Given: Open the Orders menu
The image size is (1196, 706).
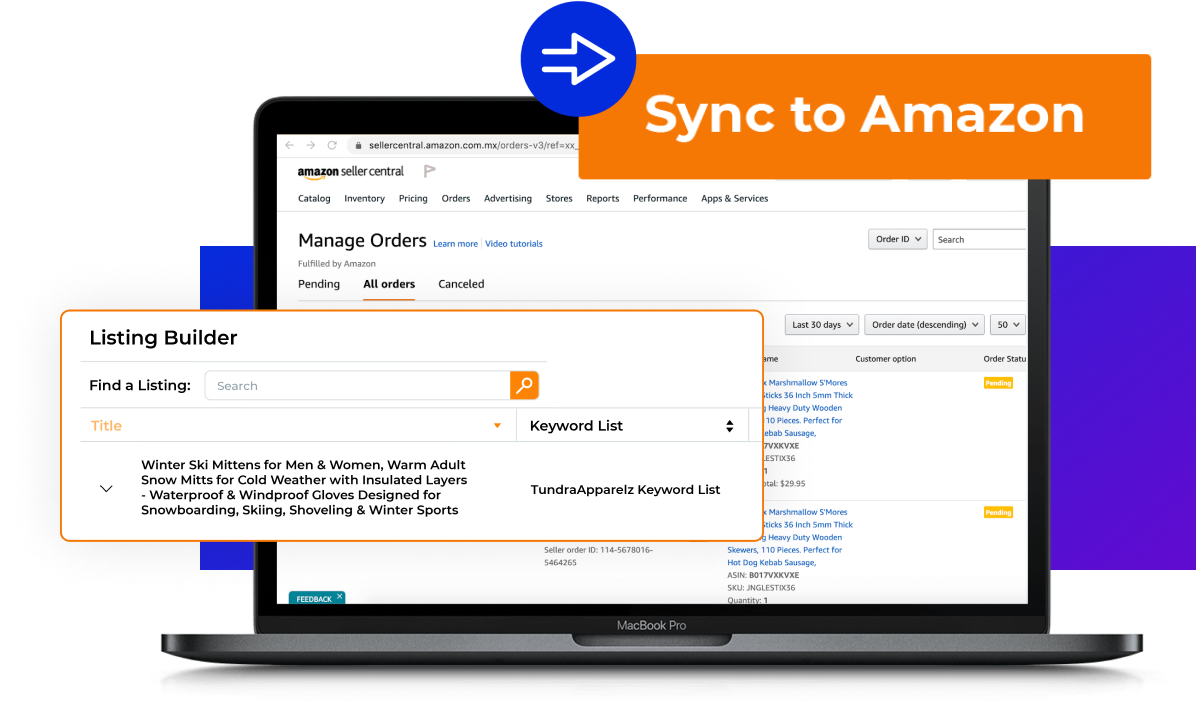Looking at the screenshot, I should tap(456, 198).
